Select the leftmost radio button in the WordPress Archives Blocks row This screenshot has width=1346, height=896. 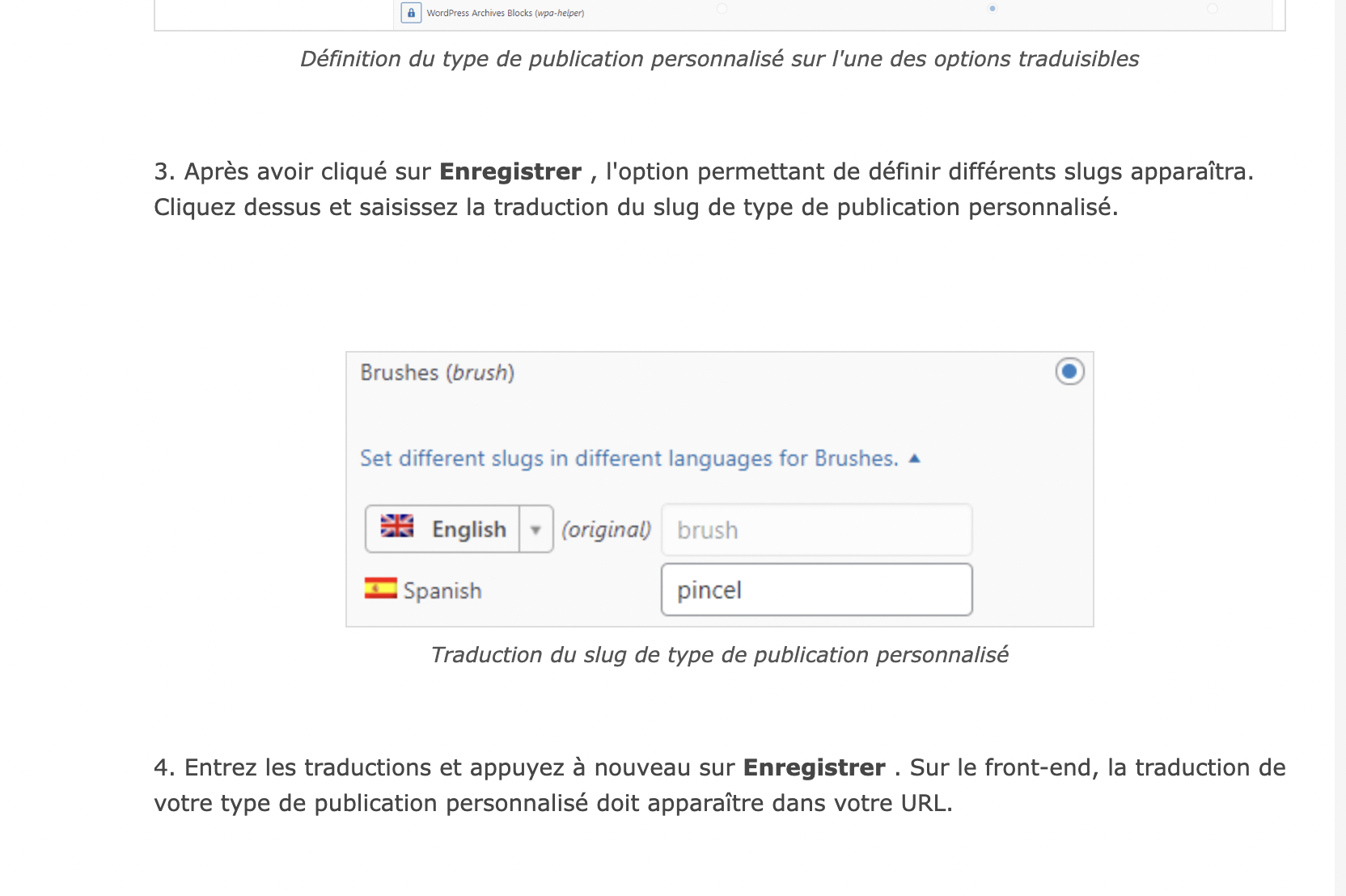(722, 9)
